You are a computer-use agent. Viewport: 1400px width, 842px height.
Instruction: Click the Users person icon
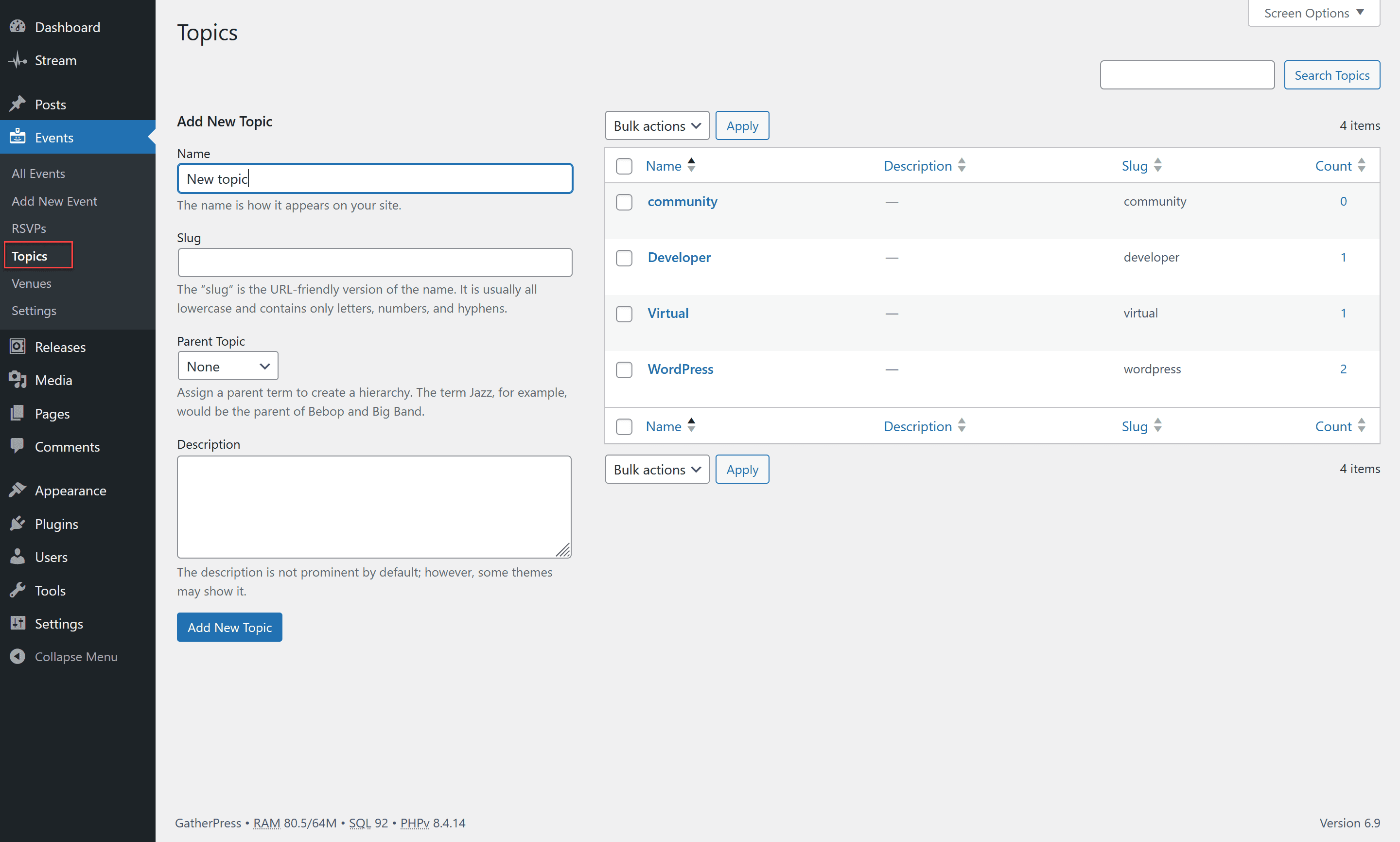(17, 557)
